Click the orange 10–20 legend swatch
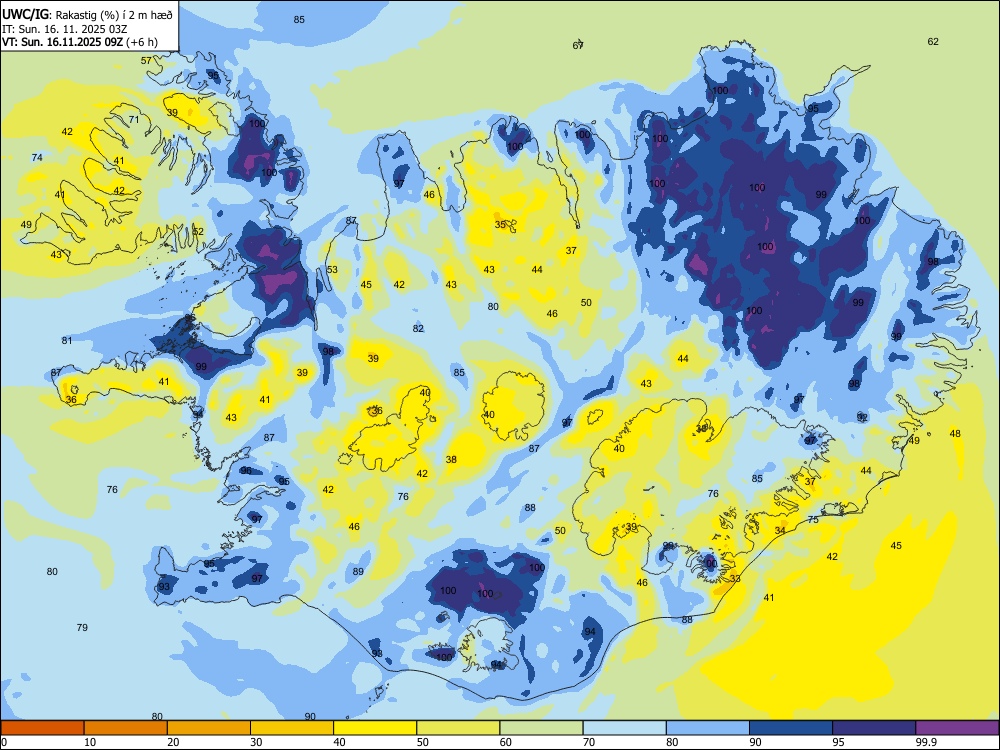This screenshot has width=1000, height=750. pos(126,728)
